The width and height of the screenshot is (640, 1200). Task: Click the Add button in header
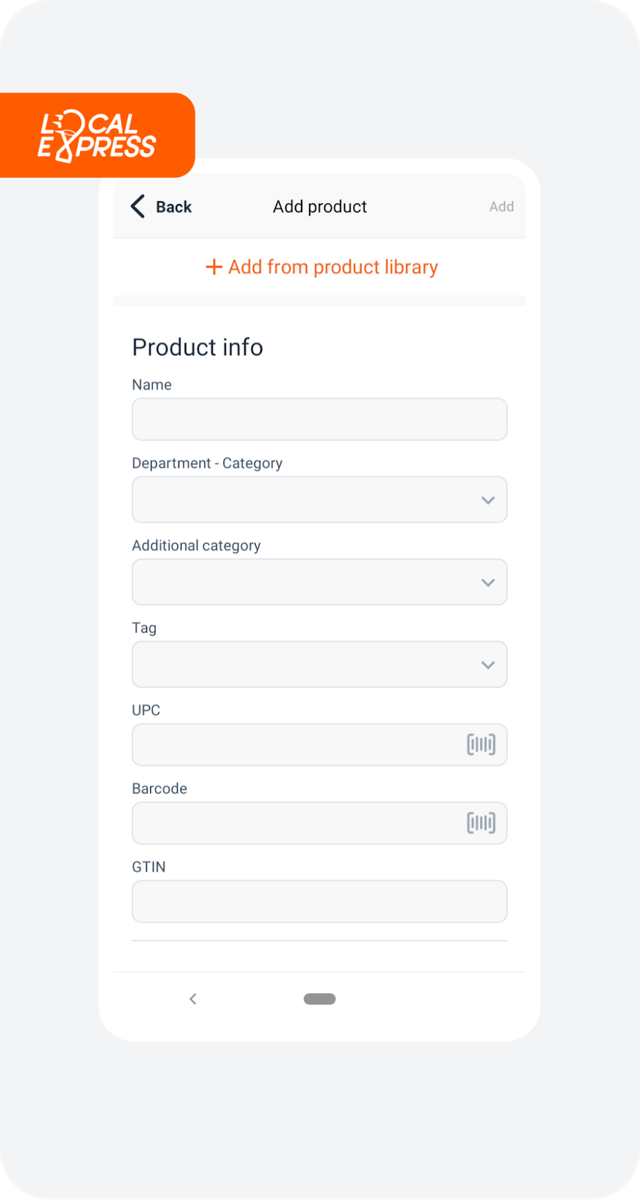pyautogui.click(x=501, y=207)
